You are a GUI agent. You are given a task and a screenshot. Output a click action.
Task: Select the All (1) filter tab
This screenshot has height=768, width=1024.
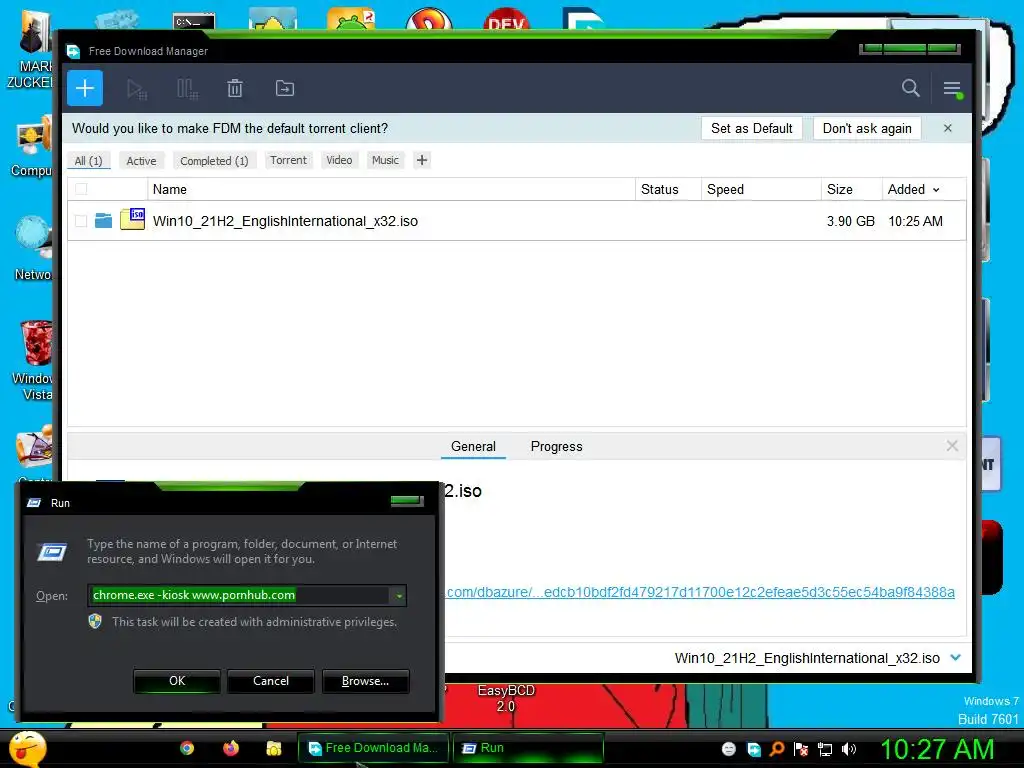(x=88, y=161)
